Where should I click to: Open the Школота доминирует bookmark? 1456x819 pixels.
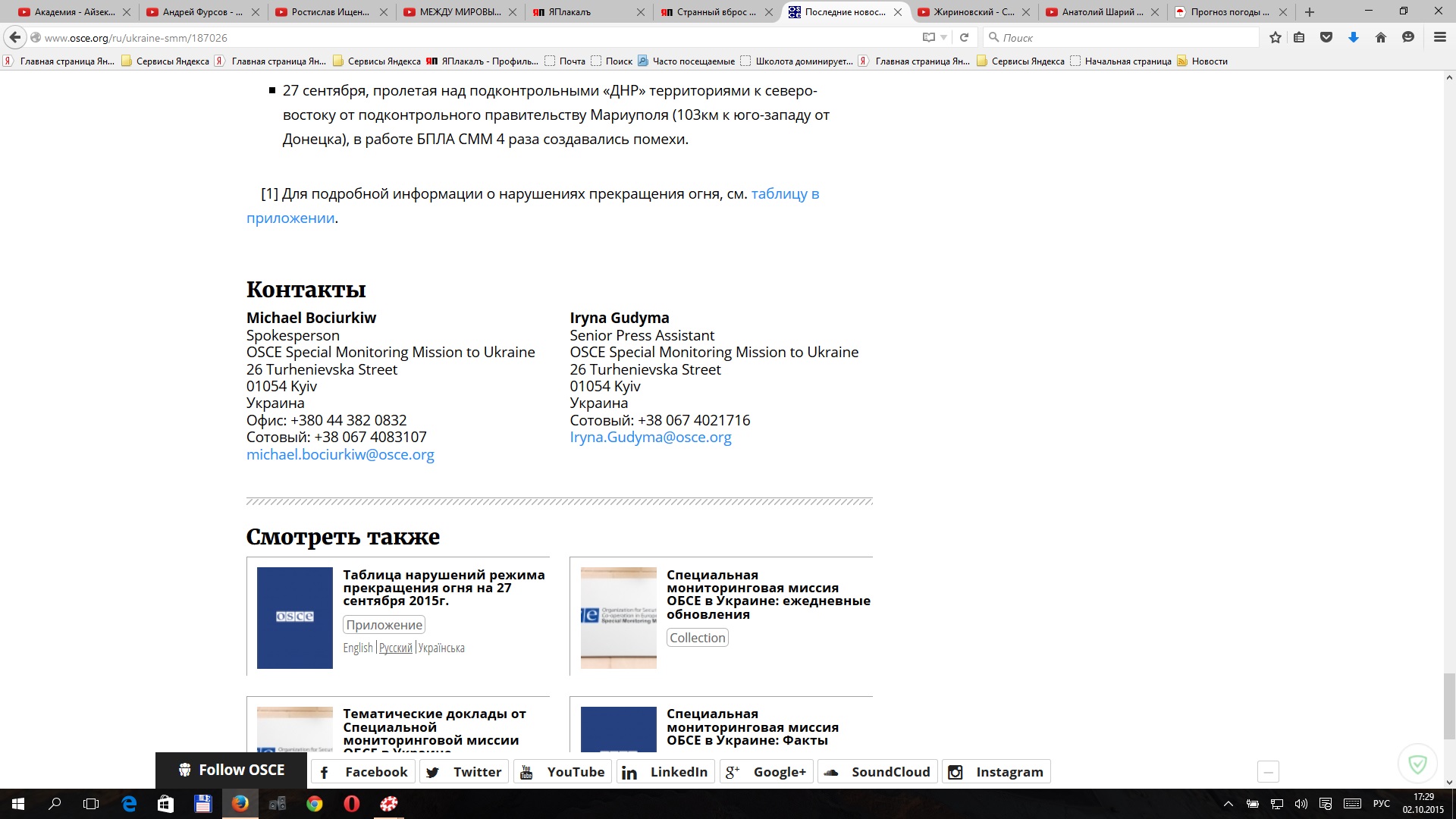coord(797,61)
